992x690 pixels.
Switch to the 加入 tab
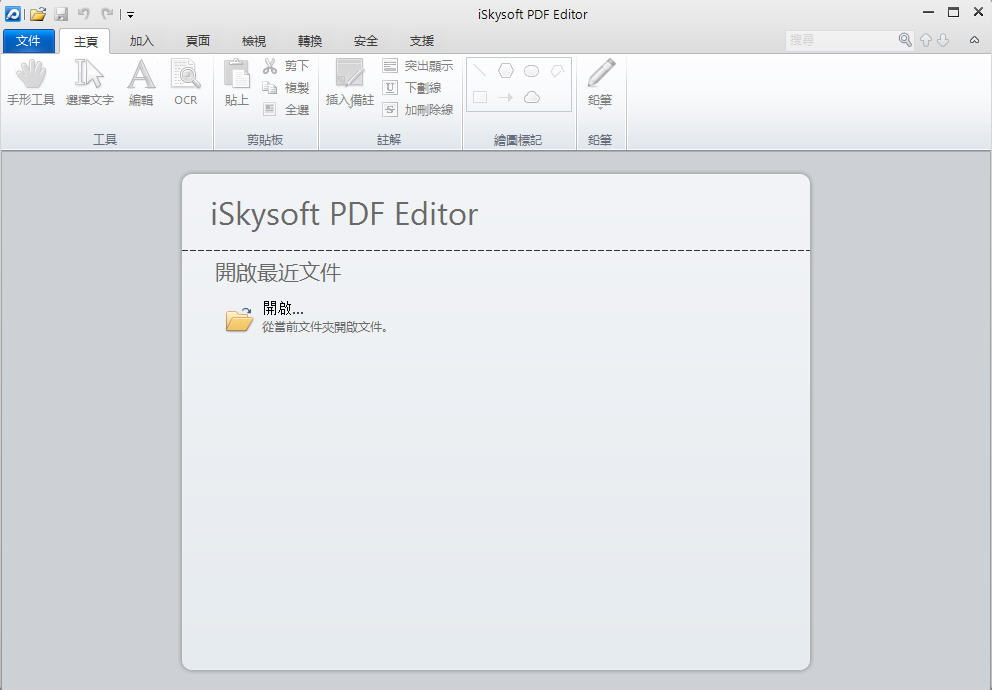pos(142,41)
